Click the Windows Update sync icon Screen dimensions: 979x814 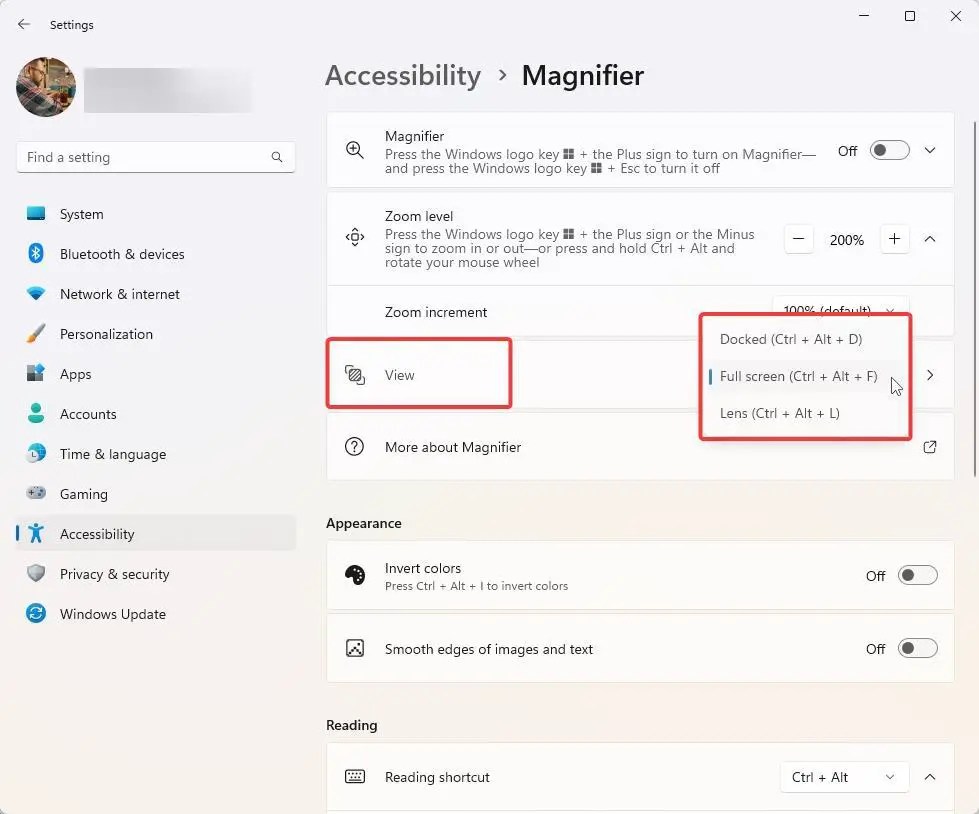36,614
